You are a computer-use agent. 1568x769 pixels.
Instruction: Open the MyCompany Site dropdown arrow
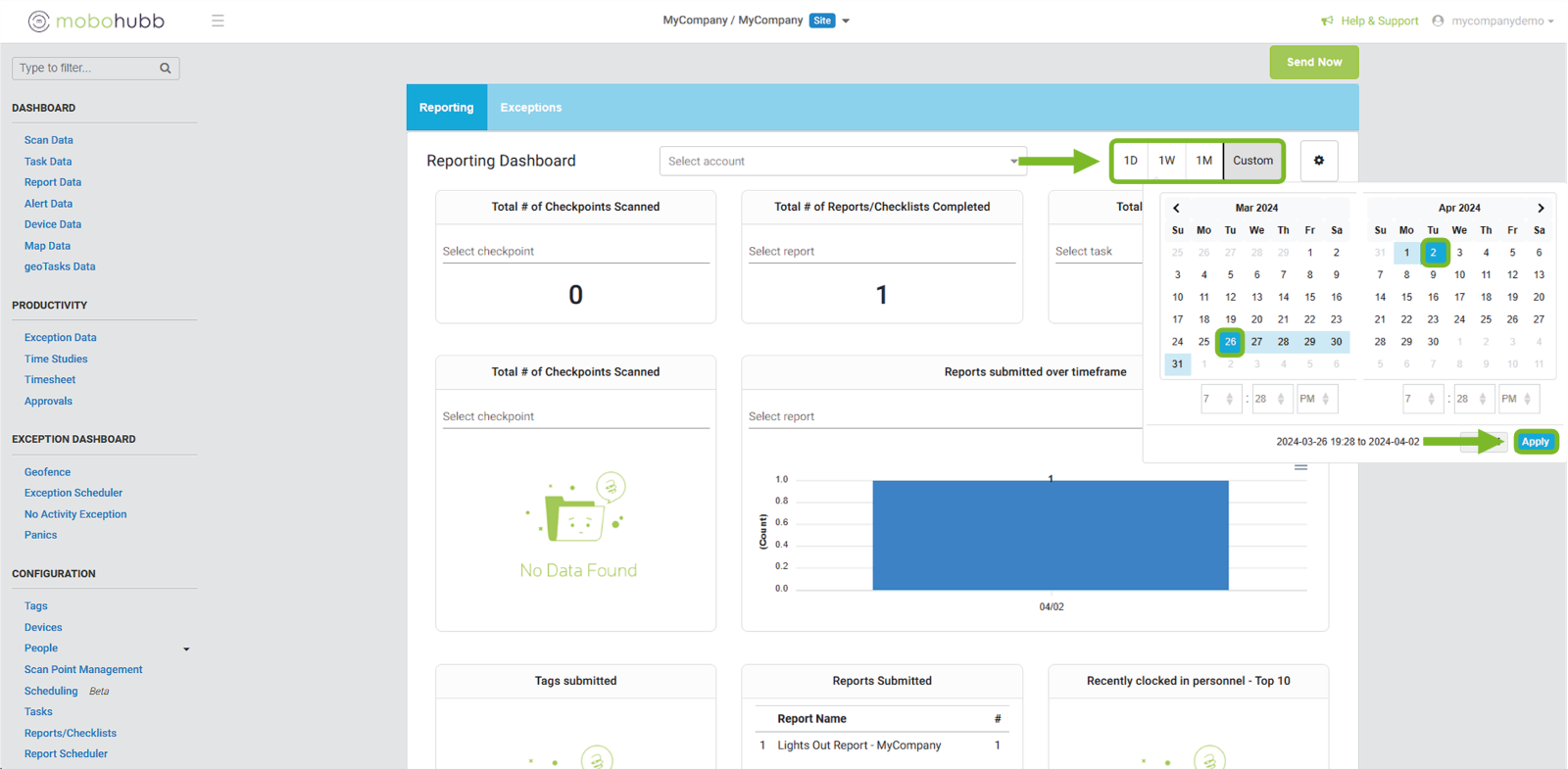pos(846,21)
